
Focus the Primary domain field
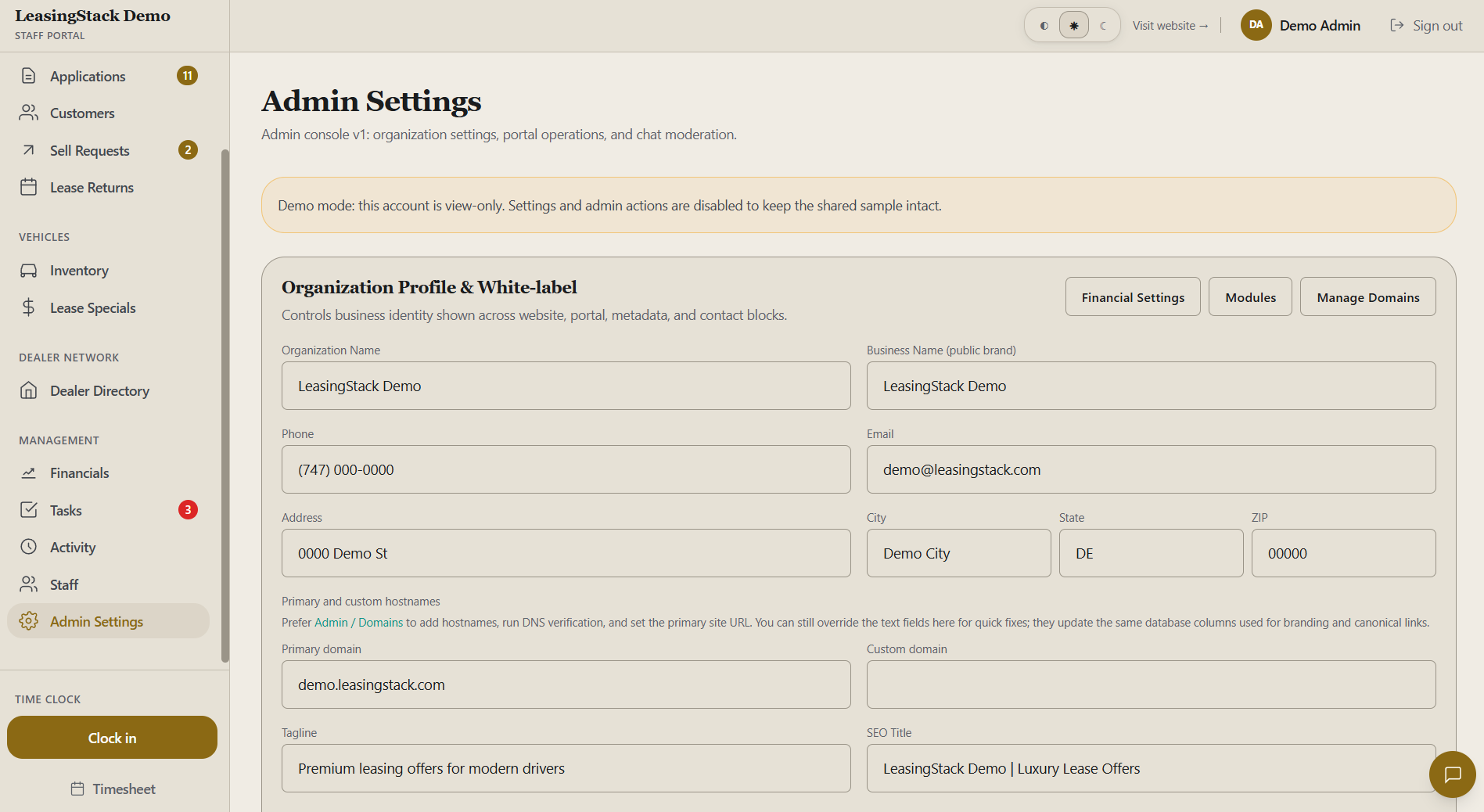tap(566, 684)
